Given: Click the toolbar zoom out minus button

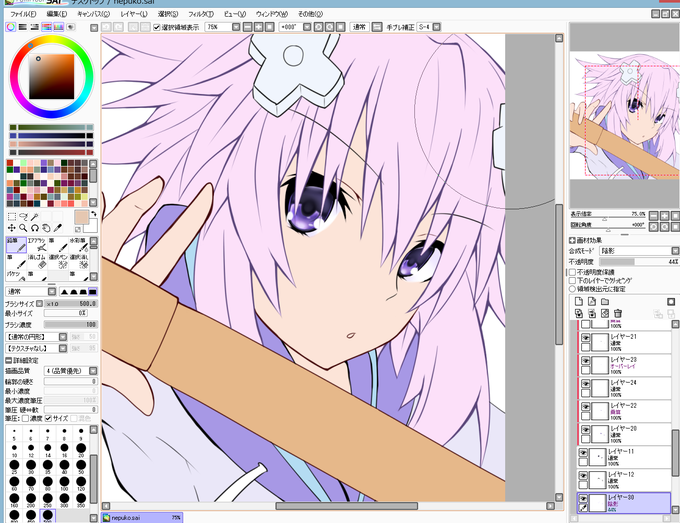Looking at the screenshot, I should coord(247,27).
